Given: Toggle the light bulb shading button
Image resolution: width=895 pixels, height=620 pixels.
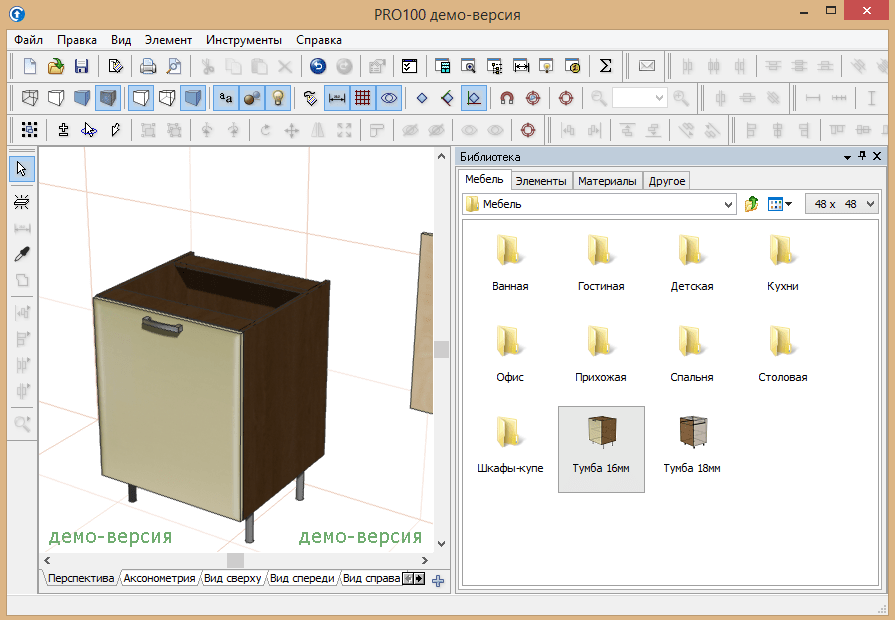Looking at the screenshot, I should coord(279,98).
